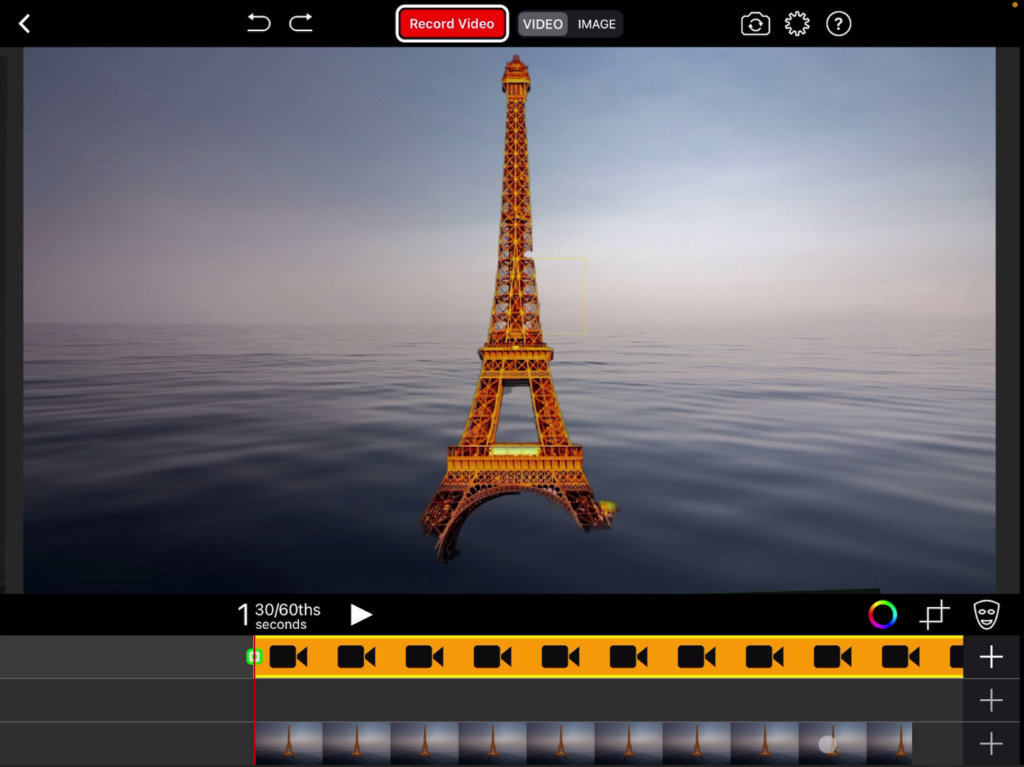
Task: Add media to the empty middle layer
Action: (x=991, y=701)
